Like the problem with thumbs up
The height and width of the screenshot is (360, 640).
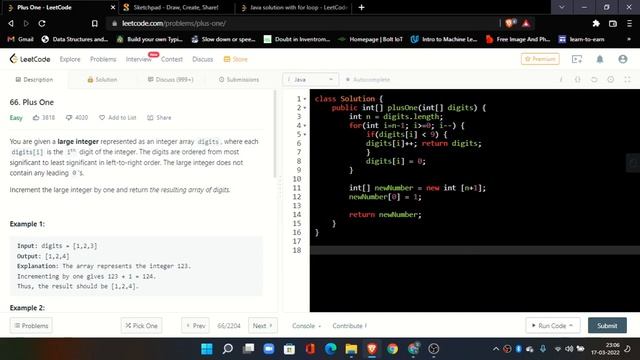point(44,118)
